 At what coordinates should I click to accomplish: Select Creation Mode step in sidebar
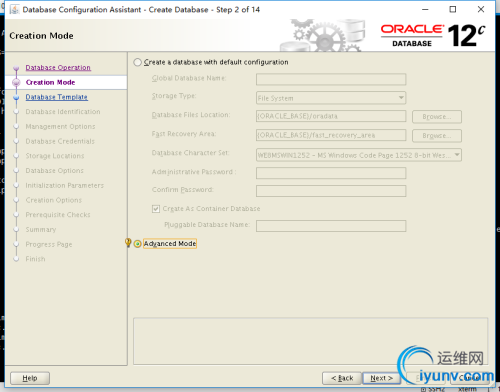coord(51,82)
